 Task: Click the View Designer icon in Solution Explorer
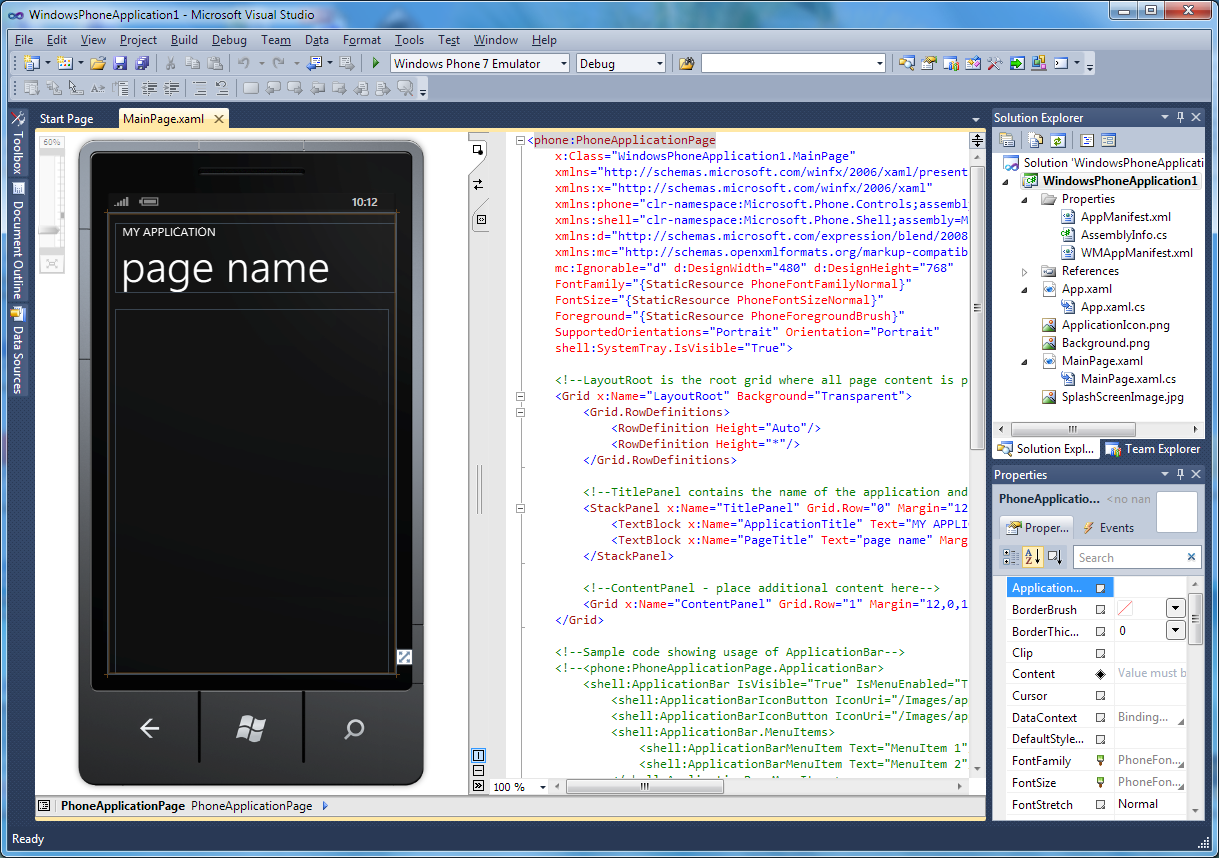point(1109,141)
